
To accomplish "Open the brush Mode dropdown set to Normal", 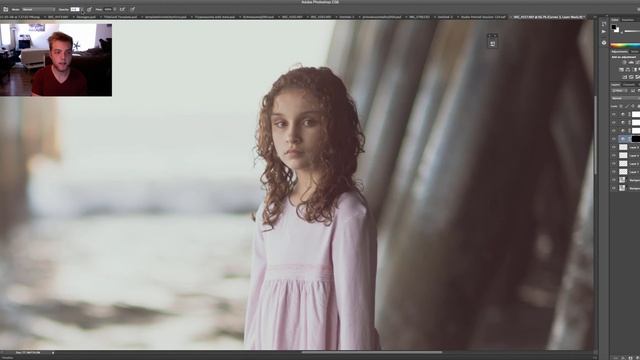I will tap(38, 9).
